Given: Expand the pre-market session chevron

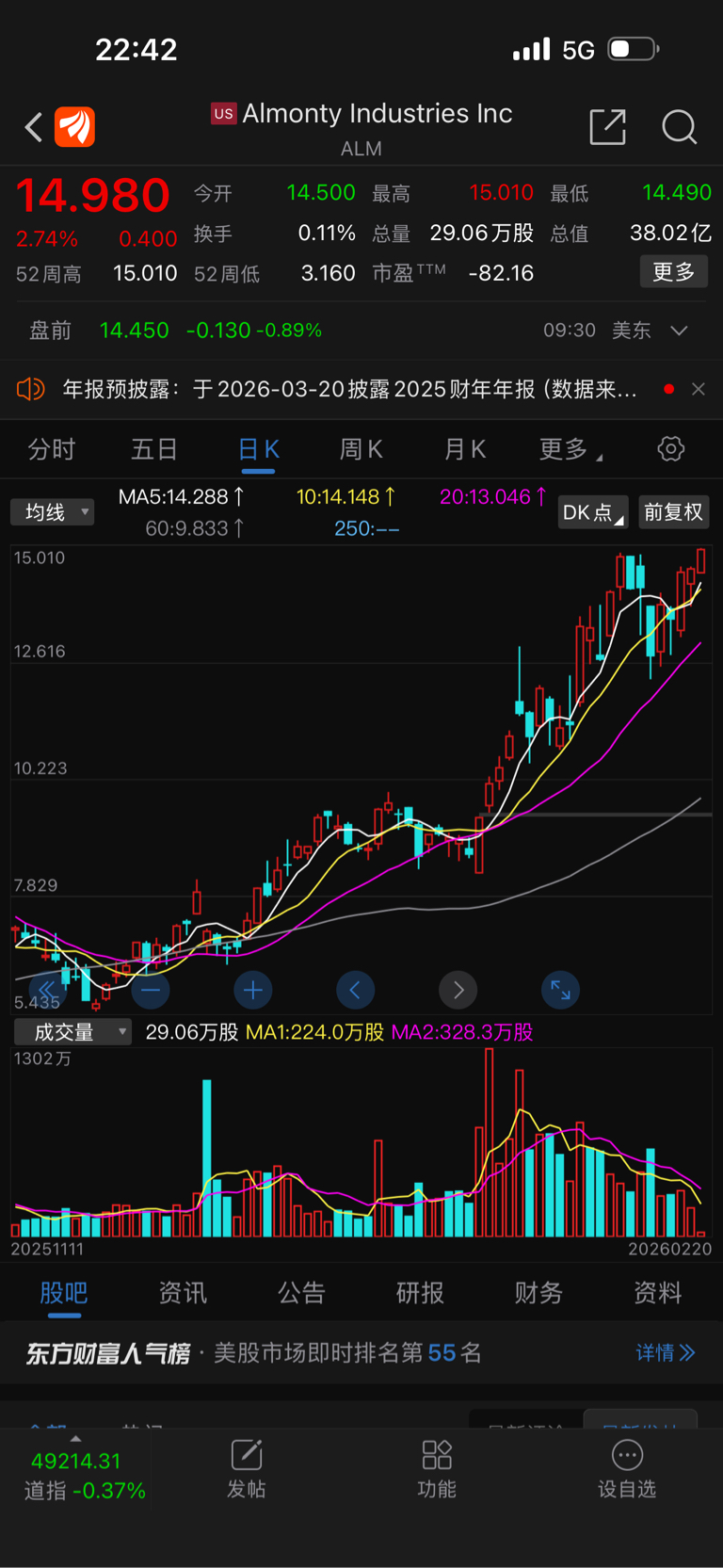Looking at the screenshot, I should tap(679, 331).
